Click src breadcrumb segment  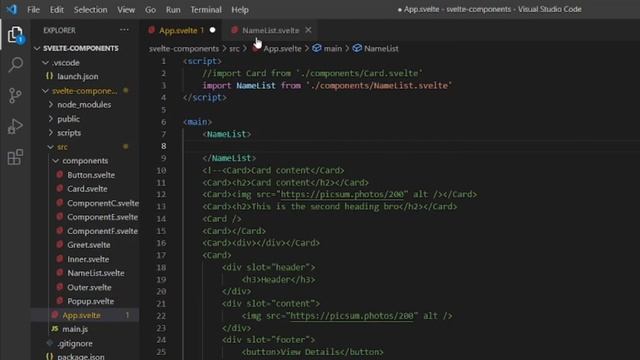click(x=234, y=49)
